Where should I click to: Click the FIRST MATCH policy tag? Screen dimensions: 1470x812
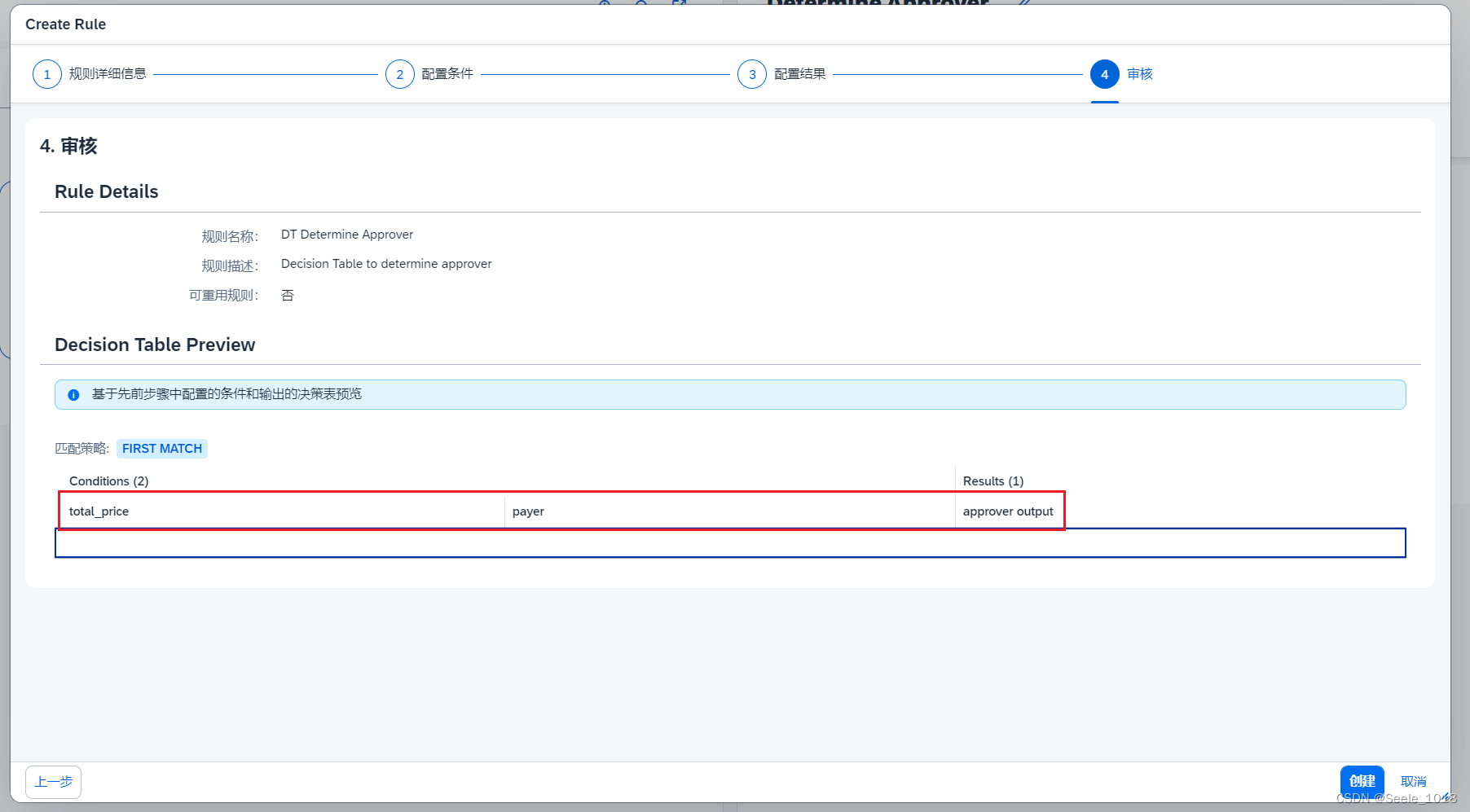tap(162, 449)
